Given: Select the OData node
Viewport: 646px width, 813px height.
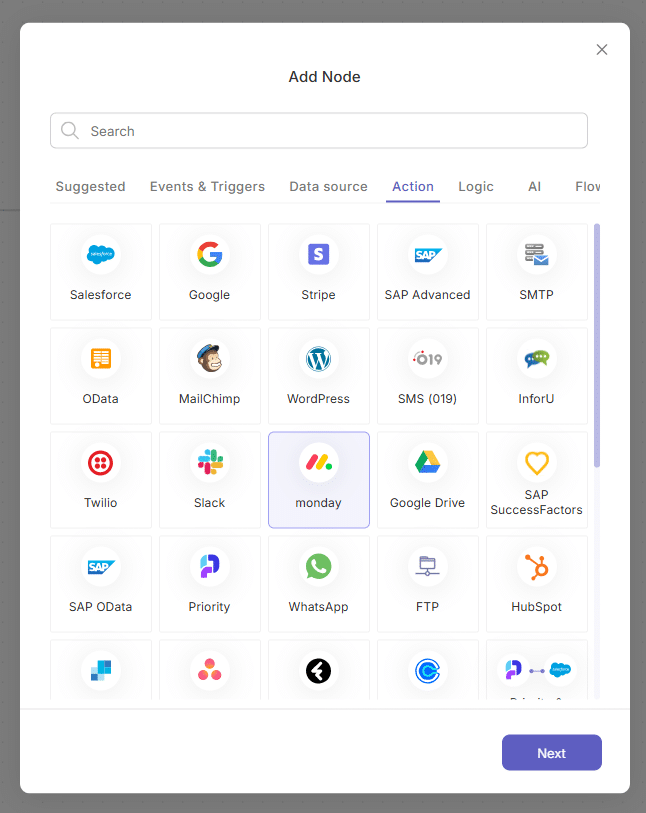Looking at the screenshot, I should [x=101, y=376].
